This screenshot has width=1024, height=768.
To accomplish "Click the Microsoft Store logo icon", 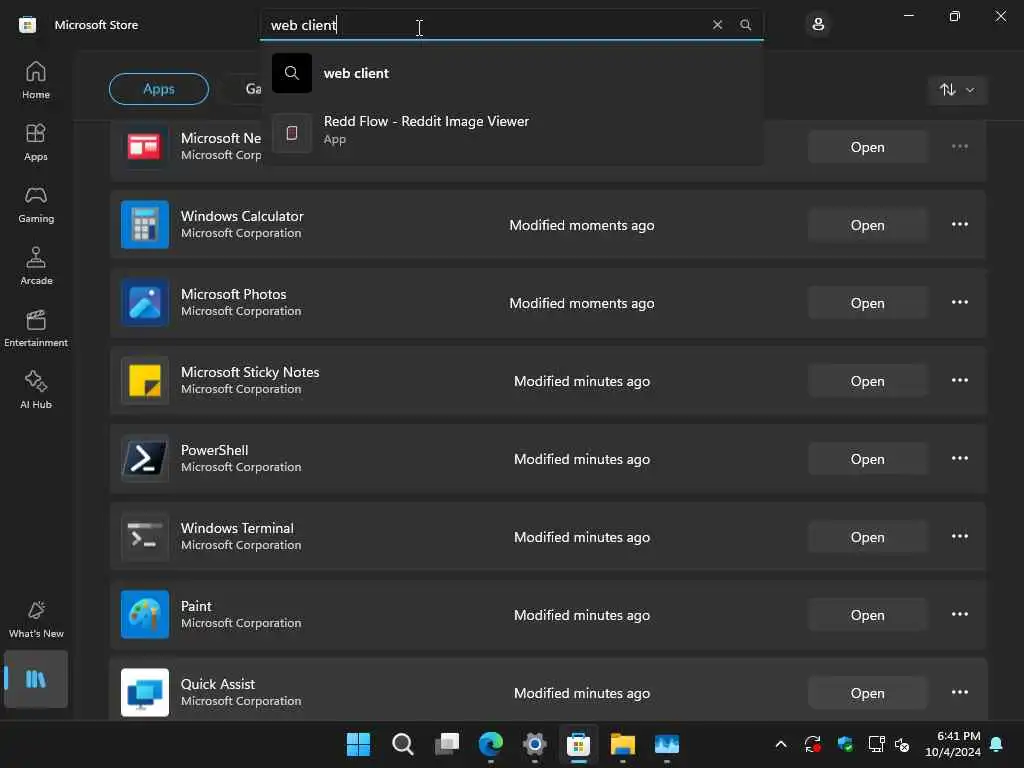I will click(x=27, y=25).
